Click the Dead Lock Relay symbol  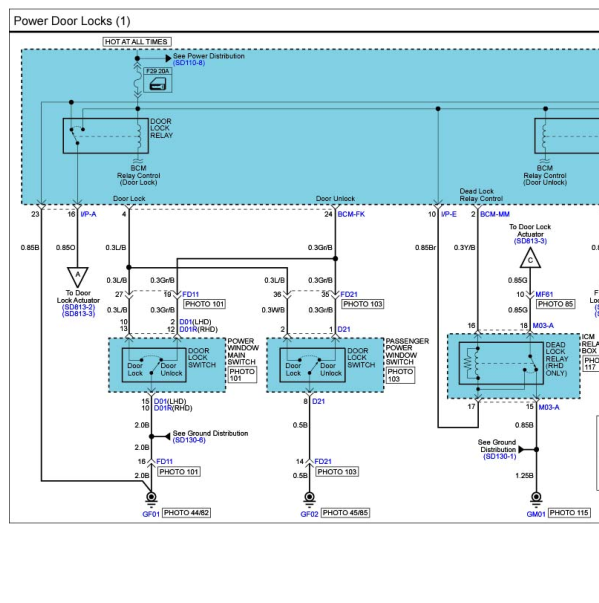click(501, 363)
